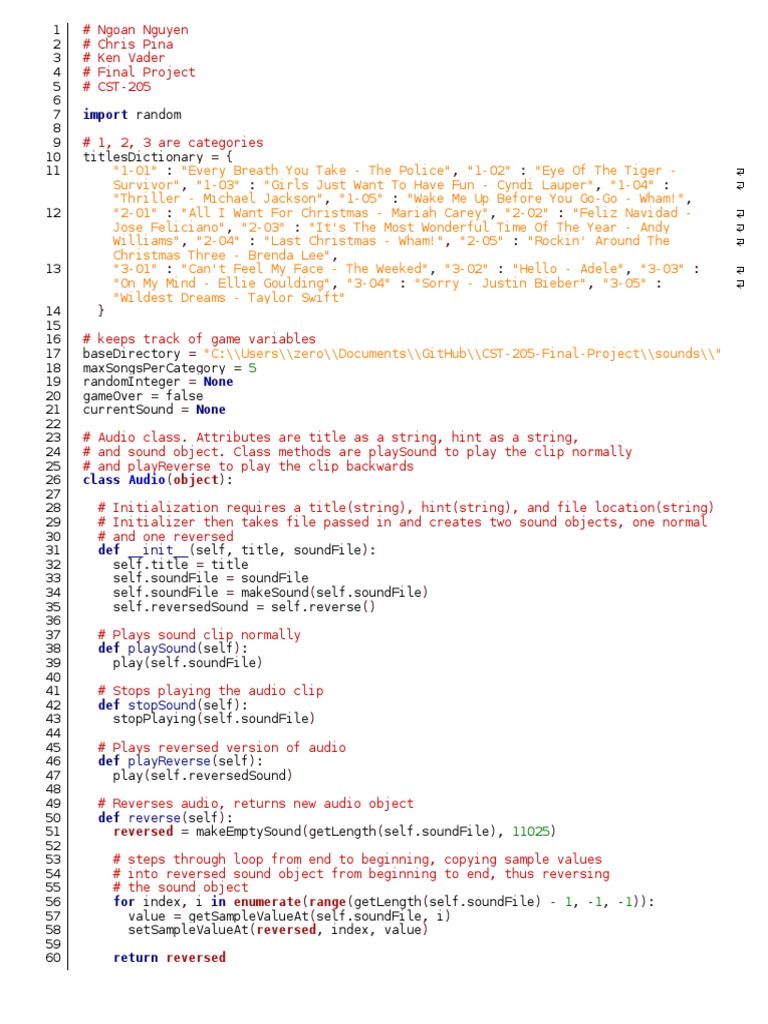Click line number 26 in the gutter
Viewport: 768px width, 1024px height.
click(x=54, y=480)
